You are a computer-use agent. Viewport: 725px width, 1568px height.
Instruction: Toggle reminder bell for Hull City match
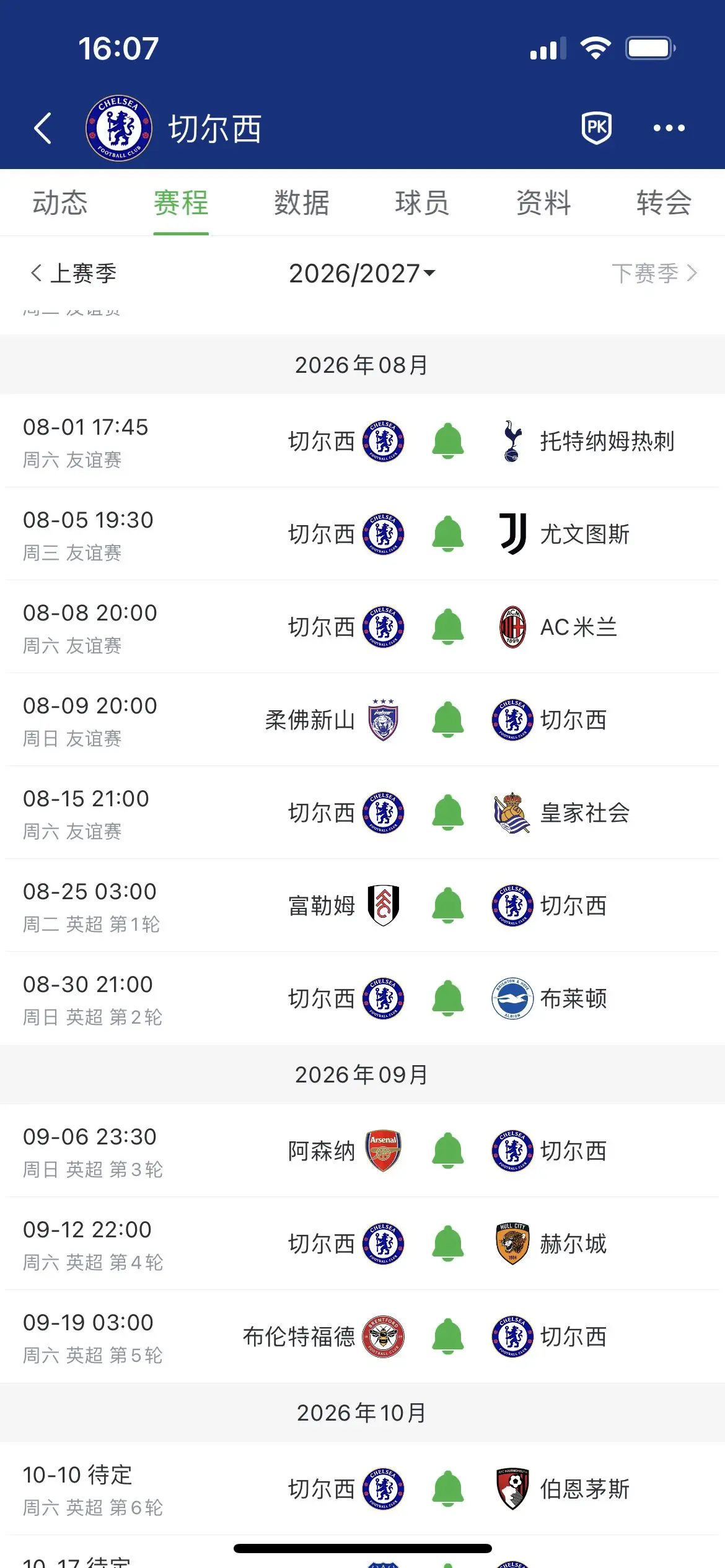click(x=448, y=1244)
